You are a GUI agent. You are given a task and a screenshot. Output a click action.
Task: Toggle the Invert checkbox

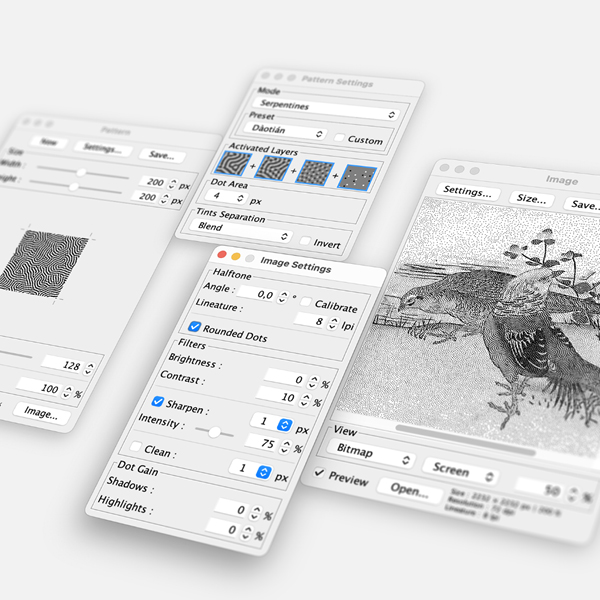click(x=305, y=241)
